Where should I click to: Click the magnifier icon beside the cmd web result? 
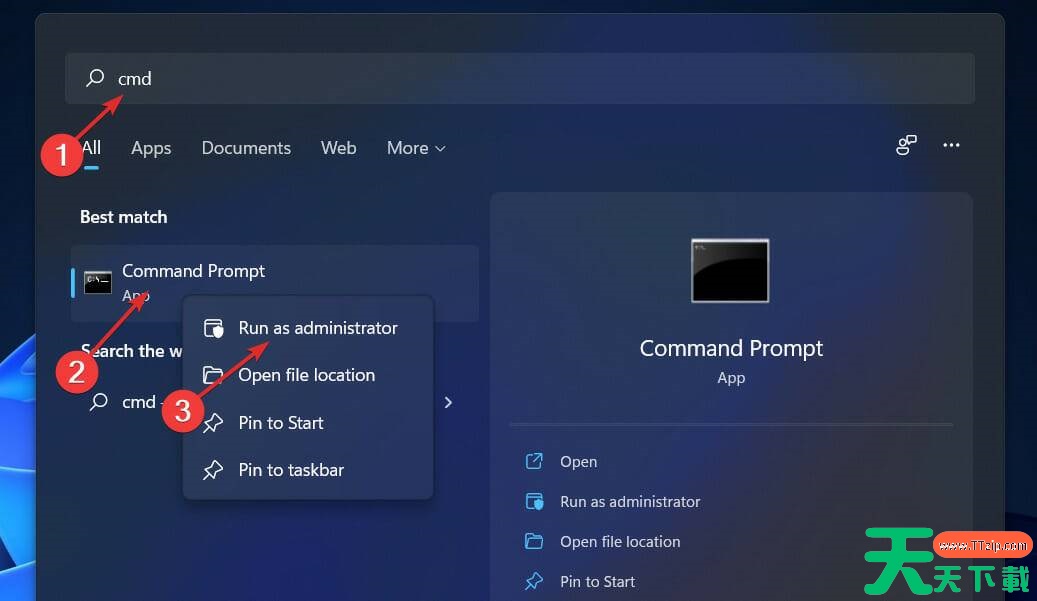pyautogui.click(x=99, y=401)
